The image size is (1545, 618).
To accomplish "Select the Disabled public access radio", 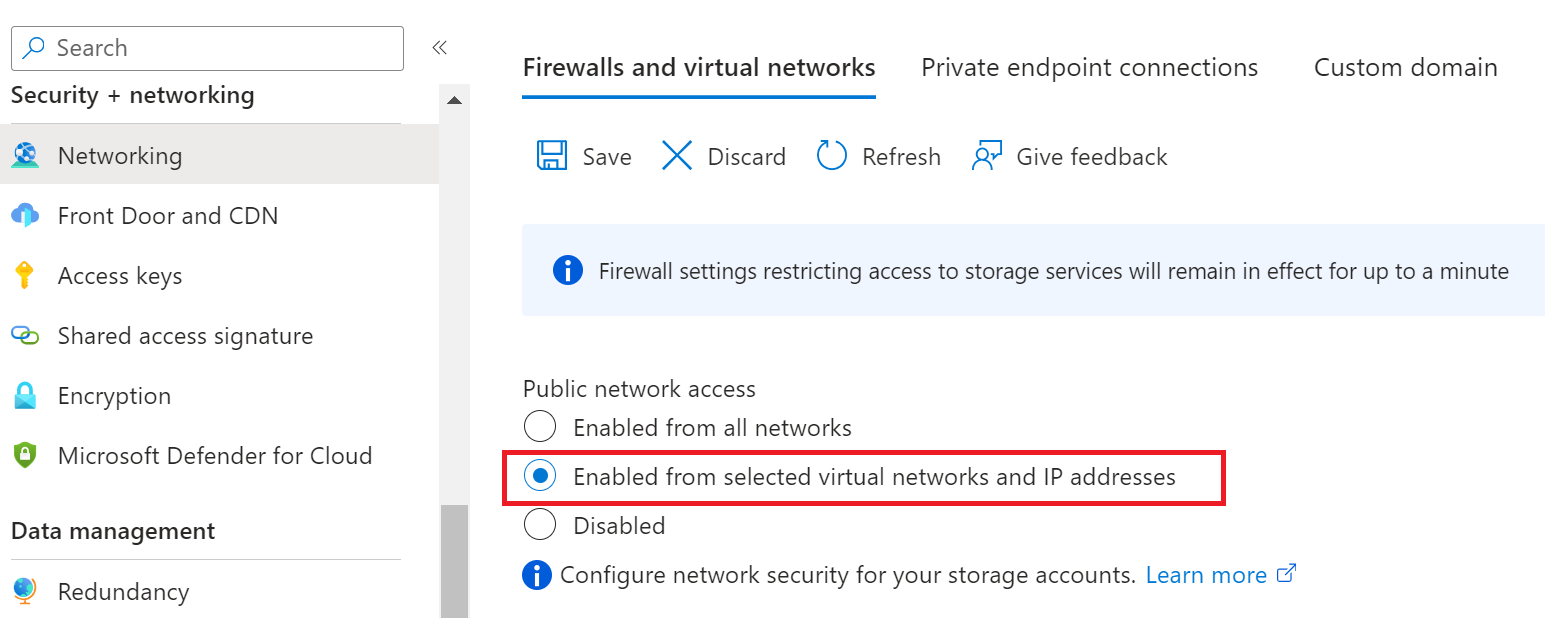I will coord(540,525).
